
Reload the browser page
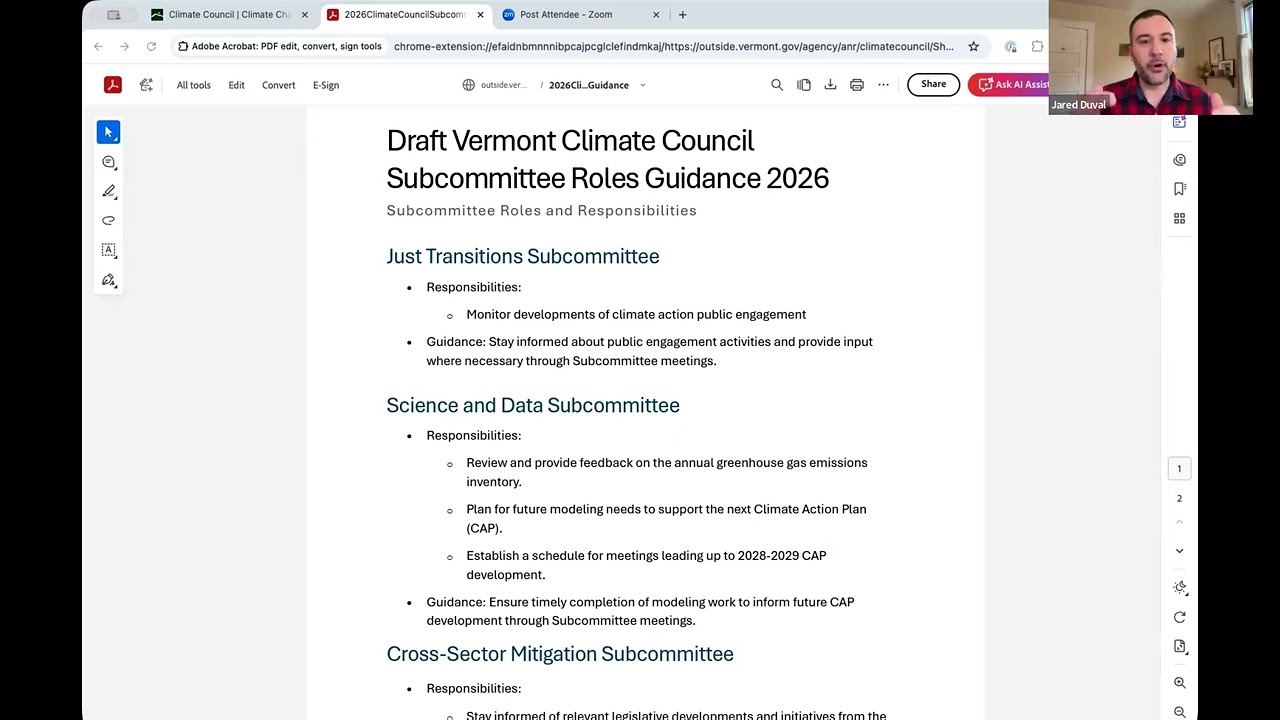[151, 46]
